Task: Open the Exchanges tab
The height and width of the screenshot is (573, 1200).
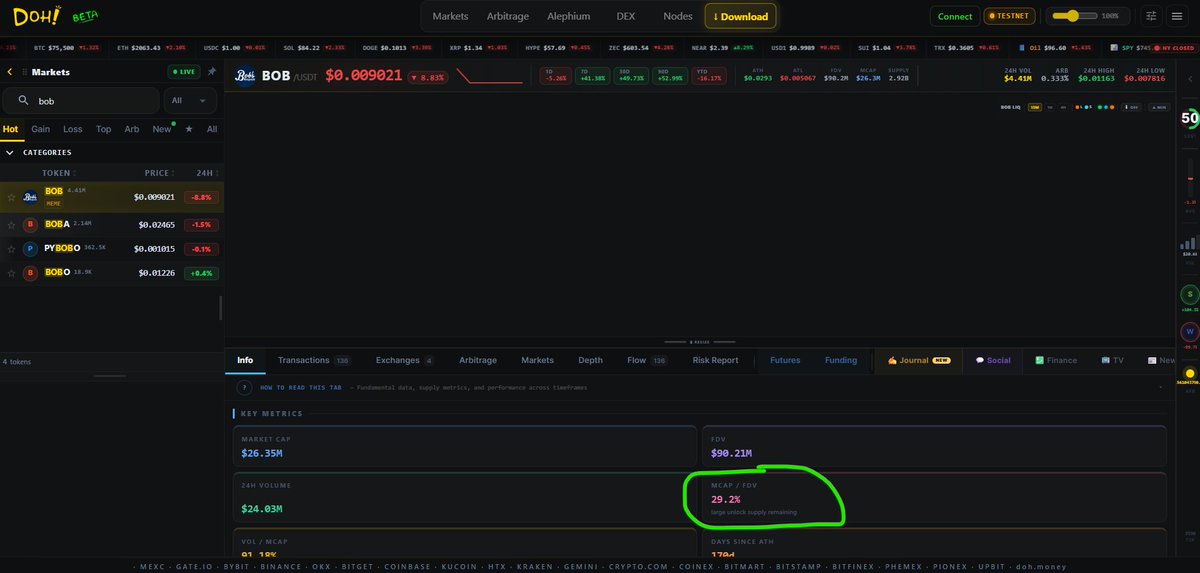Action: pyautogui.click(x=404, y=360)
